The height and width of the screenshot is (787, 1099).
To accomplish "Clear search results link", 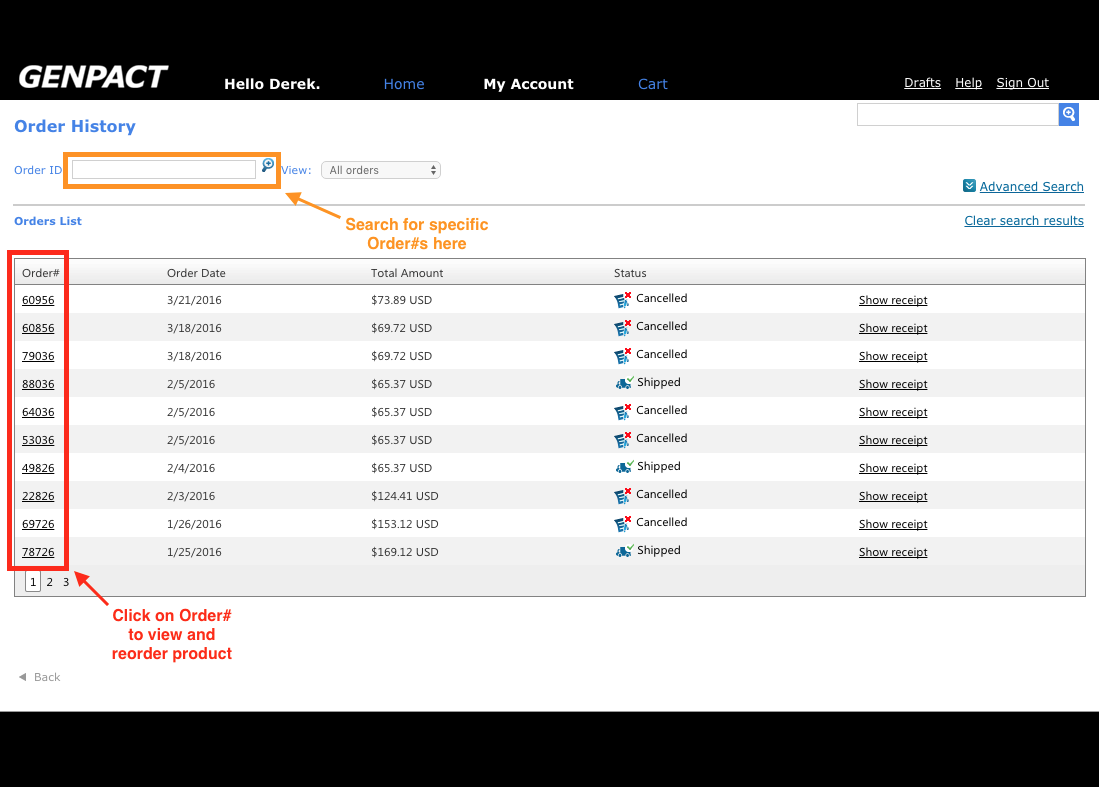I will [x=1023, y=221].
